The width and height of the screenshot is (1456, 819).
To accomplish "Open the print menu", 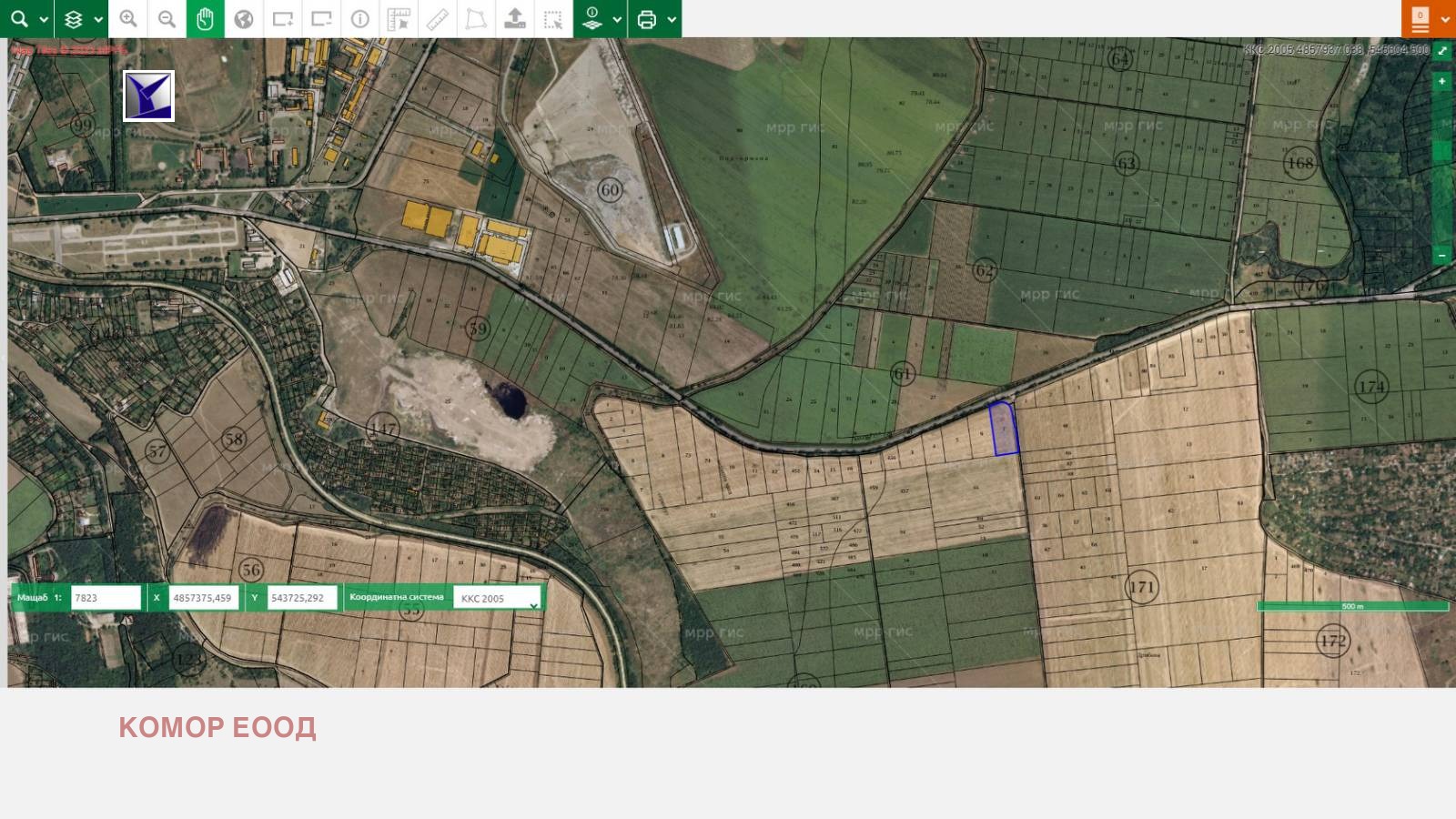I will pyautogui.click(x=647, y=19).
